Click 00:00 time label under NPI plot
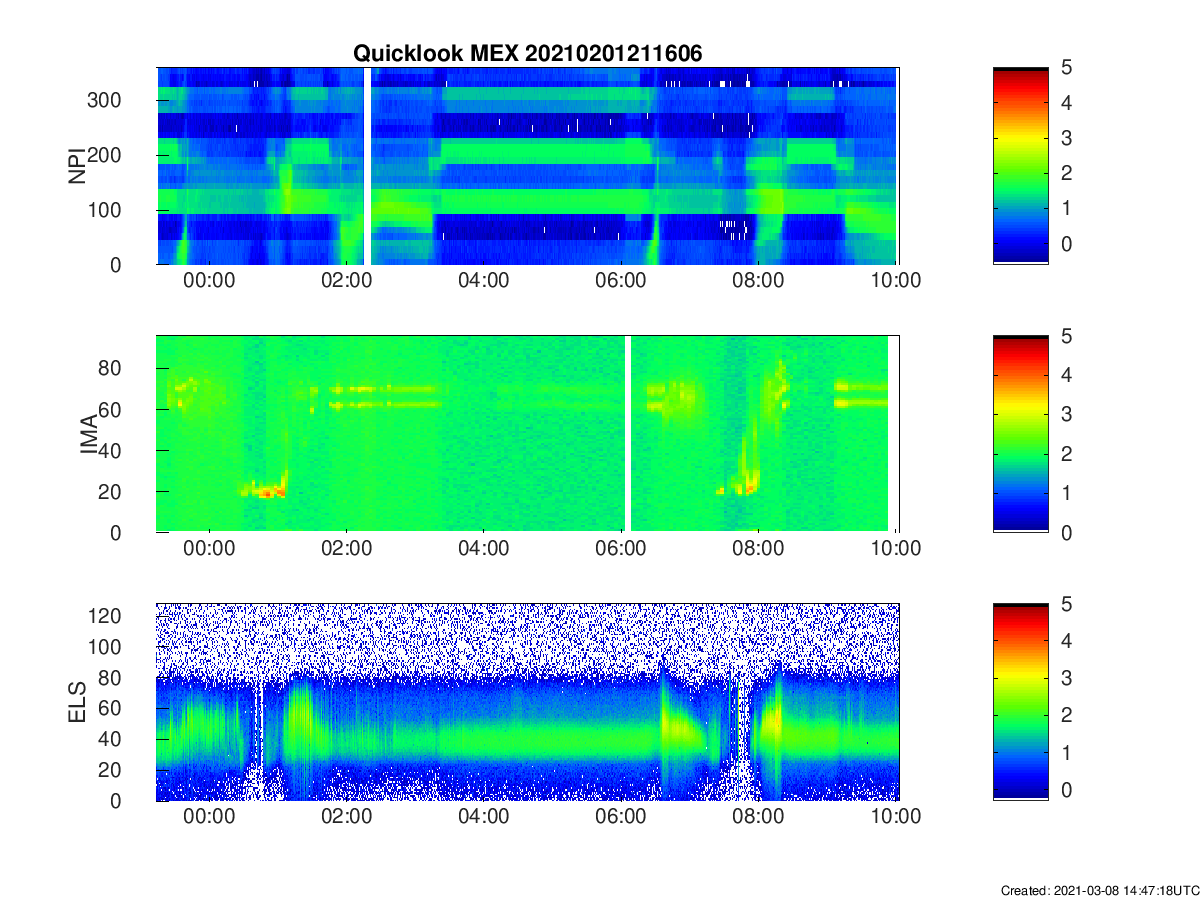The image size is (1200, 900). 209,281
